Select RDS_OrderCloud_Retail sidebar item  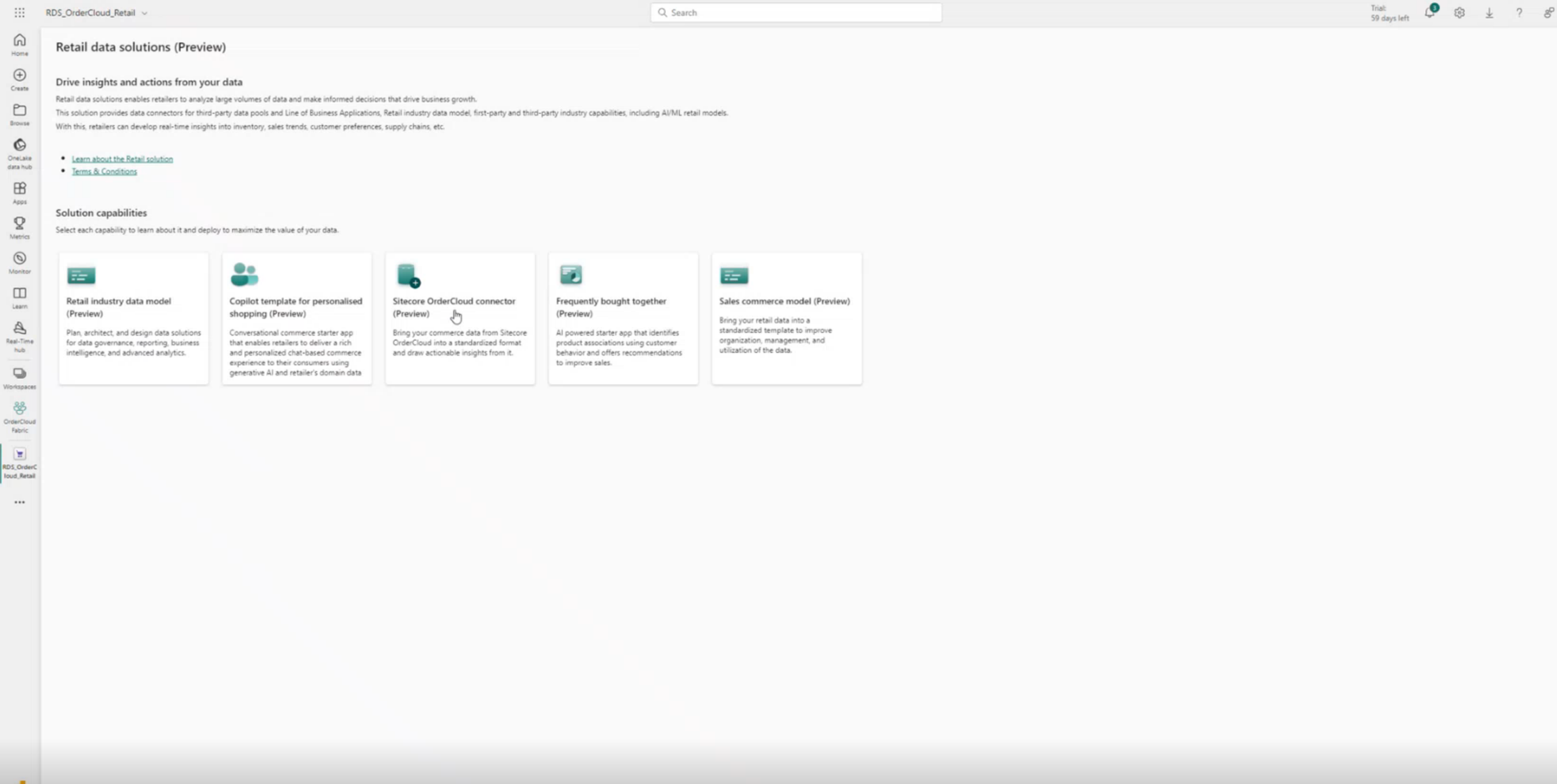[x=20, y=463]
